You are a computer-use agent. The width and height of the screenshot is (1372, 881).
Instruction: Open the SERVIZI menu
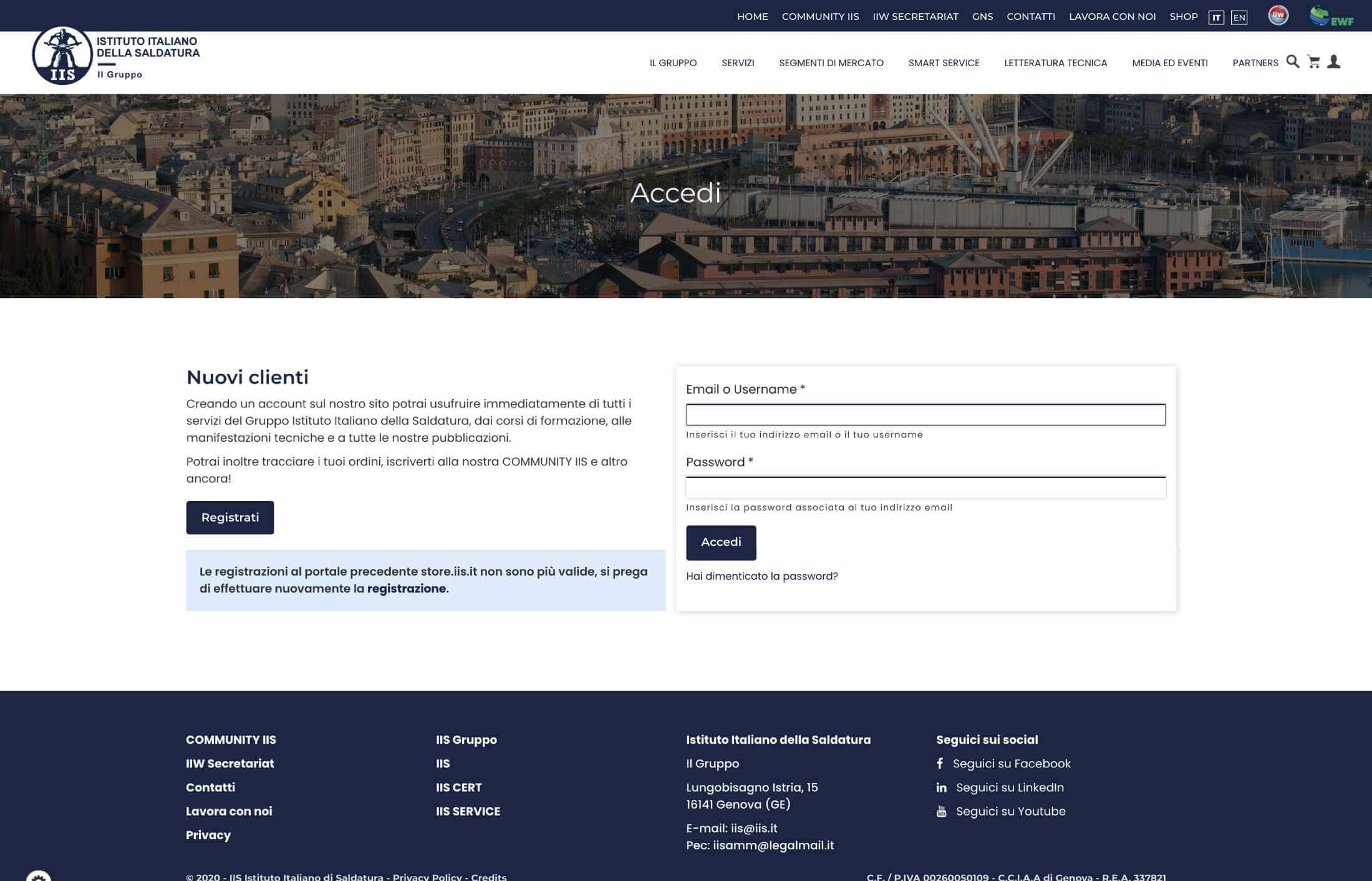point(738,62)
